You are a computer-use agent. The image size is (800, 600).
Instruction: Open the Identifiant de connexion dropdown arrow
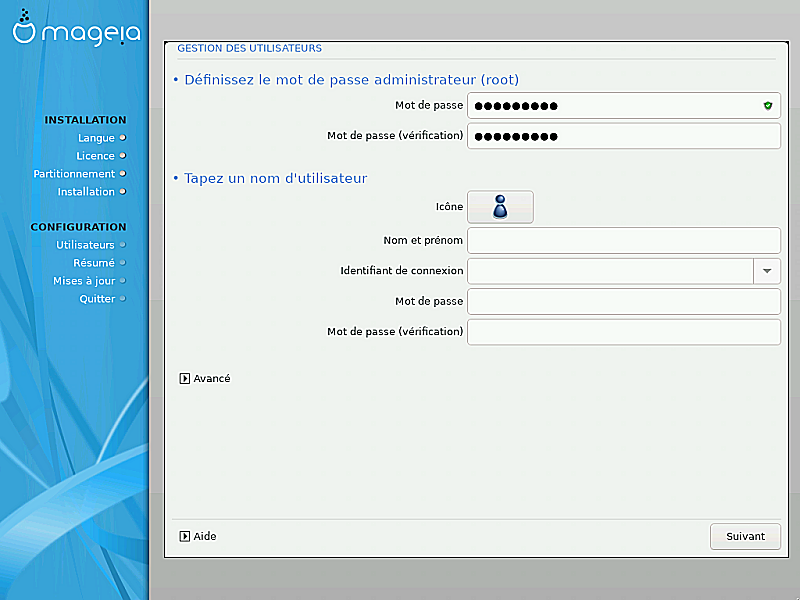[x=766, y=271]
